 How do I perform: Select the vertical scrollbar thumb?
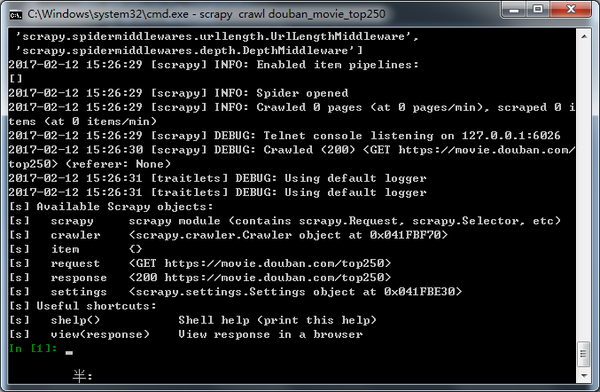pos(584,353)
